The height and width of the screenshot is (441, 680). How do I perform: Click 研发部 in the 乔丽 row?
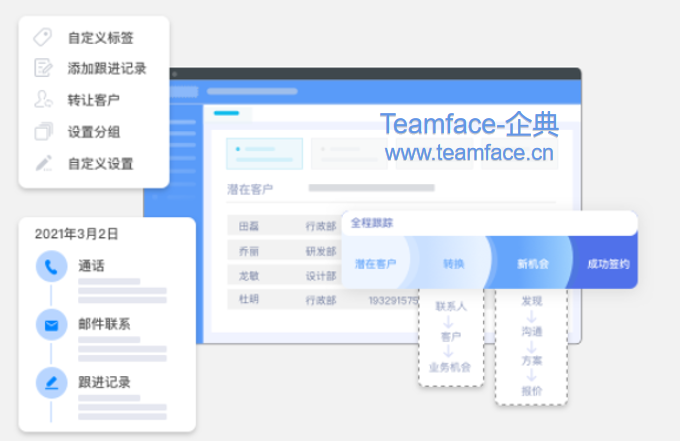[x=321, y=251]
